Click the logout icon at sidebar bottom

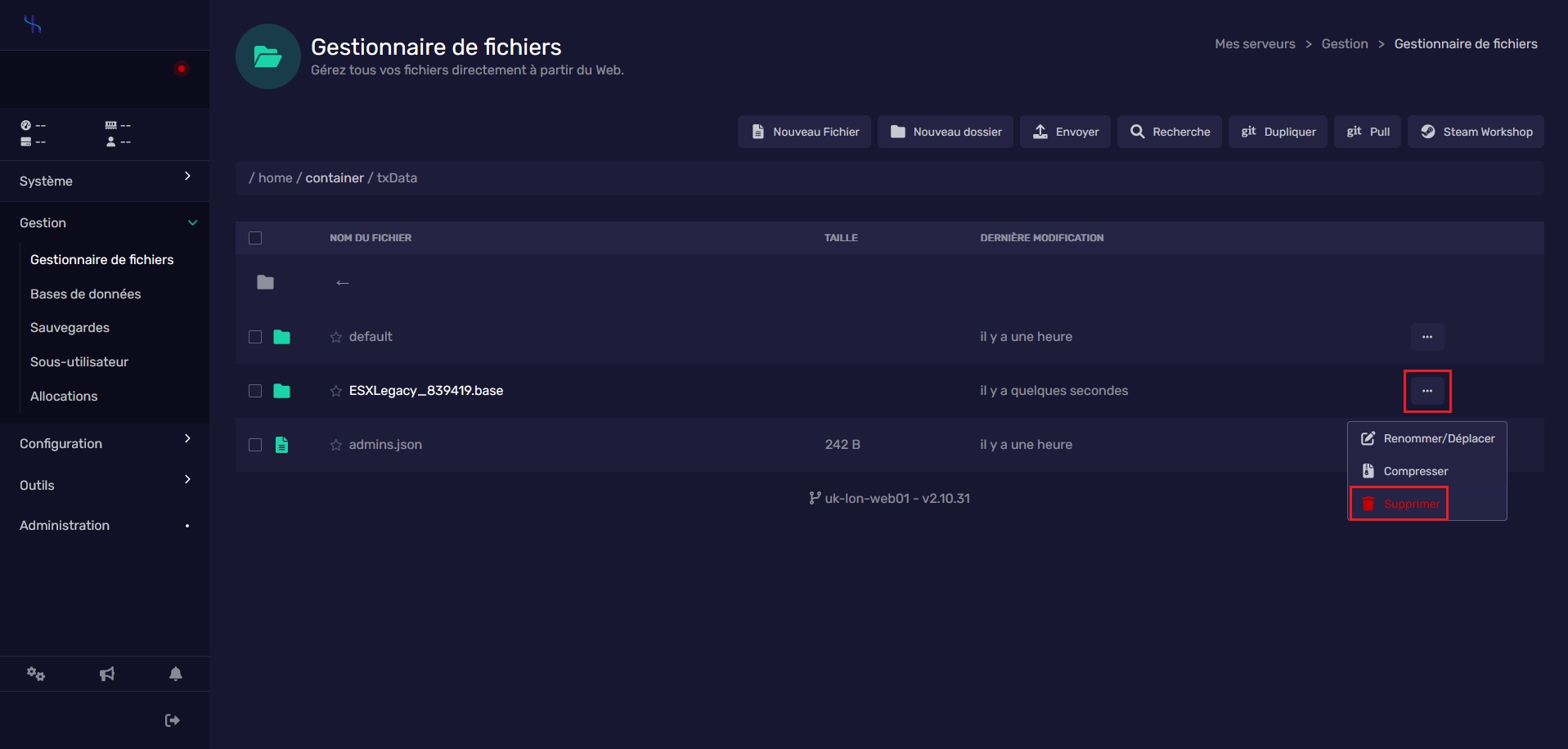point(172,720)
